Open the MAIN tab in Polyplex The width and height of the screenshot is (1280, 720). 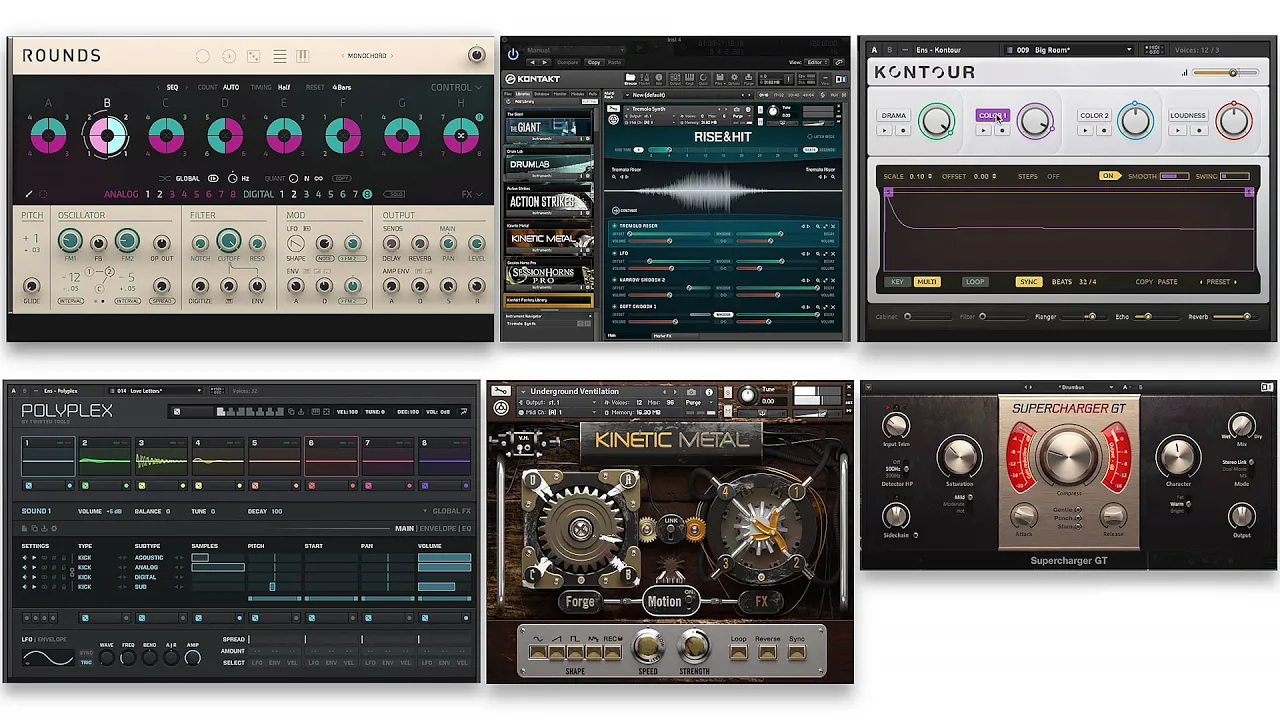pos(404,528)
